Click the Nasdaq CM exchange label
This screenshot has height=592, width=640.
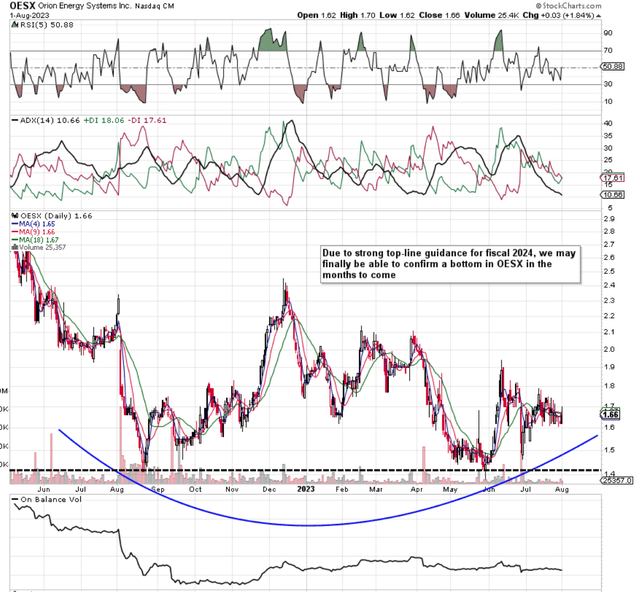[154, 6]
